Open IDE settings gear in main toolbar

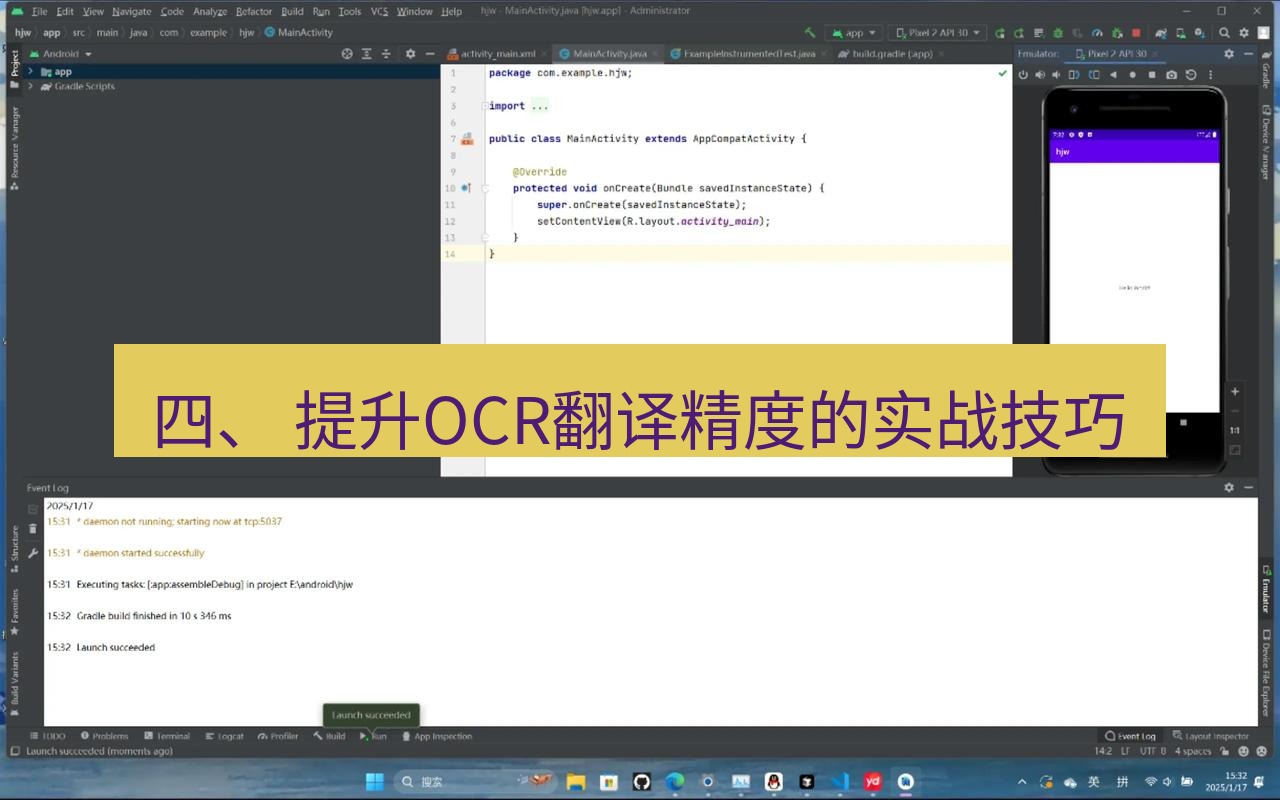coord(1244,33)
